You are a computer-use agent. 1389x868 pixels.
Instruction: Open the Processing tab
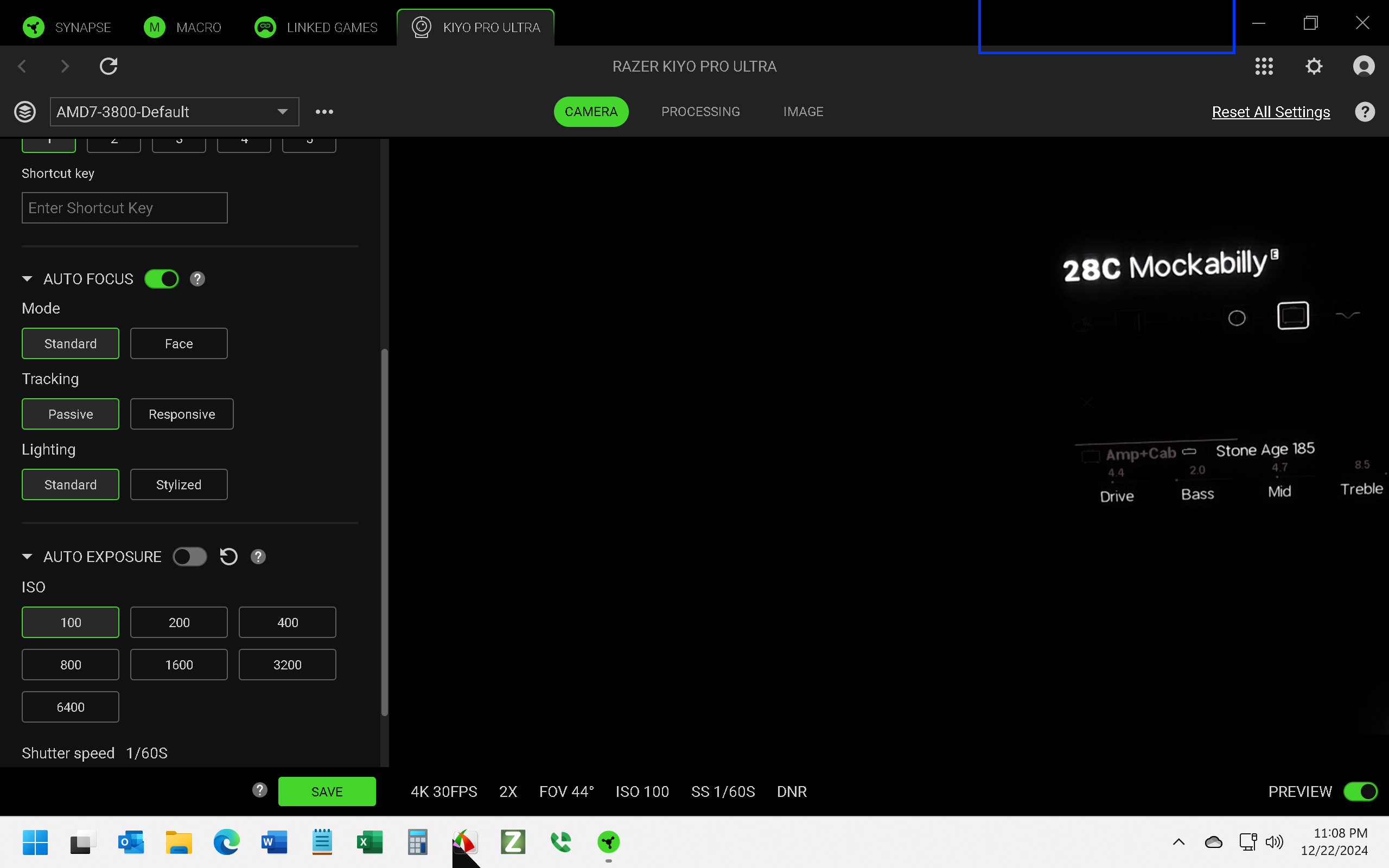(700, 111)
